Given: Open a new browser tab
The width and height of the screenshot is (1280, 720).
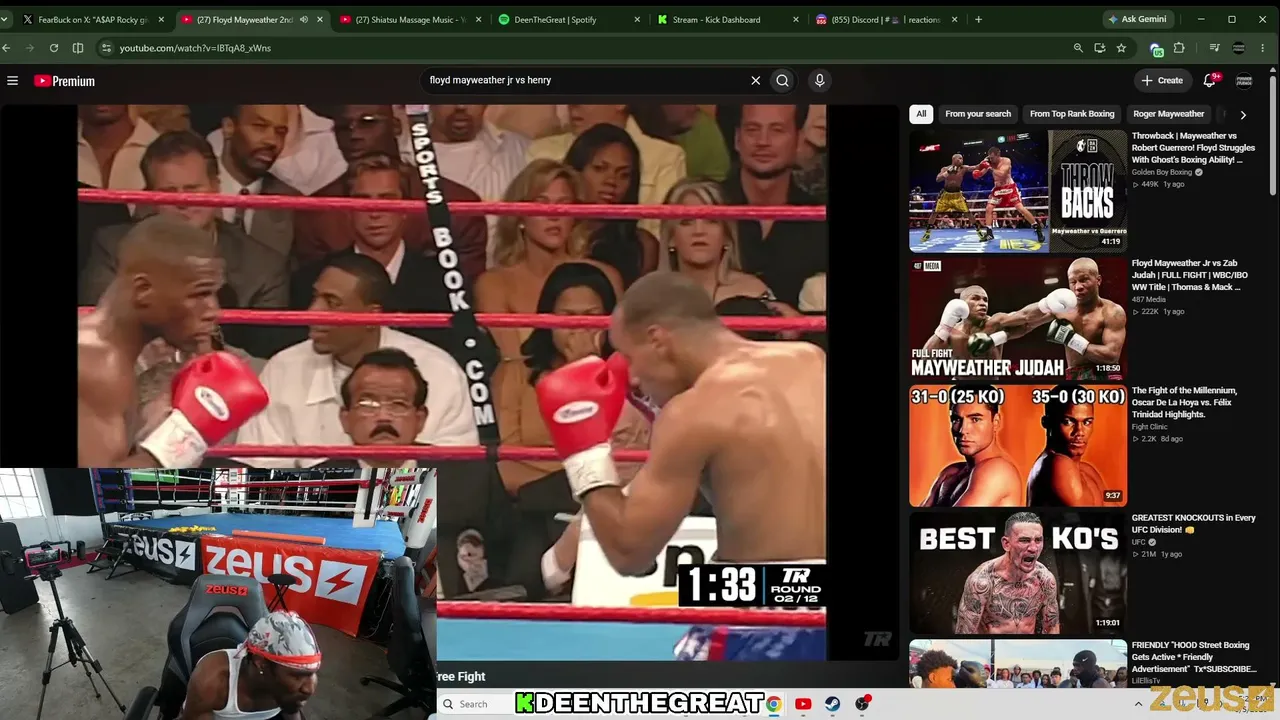Looking at the screenshot, I should [x=978, y=19].
